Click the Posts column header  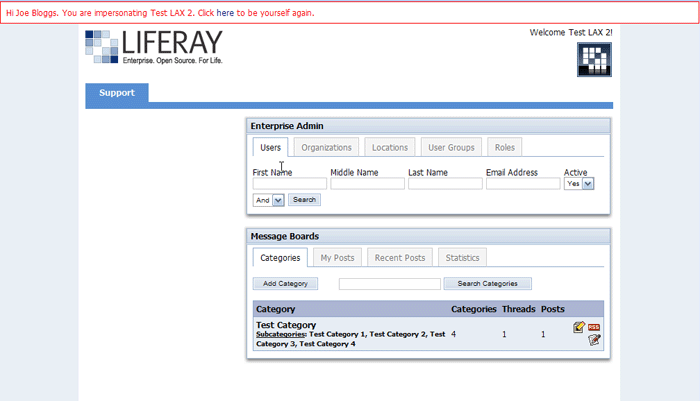pos(553,309)
